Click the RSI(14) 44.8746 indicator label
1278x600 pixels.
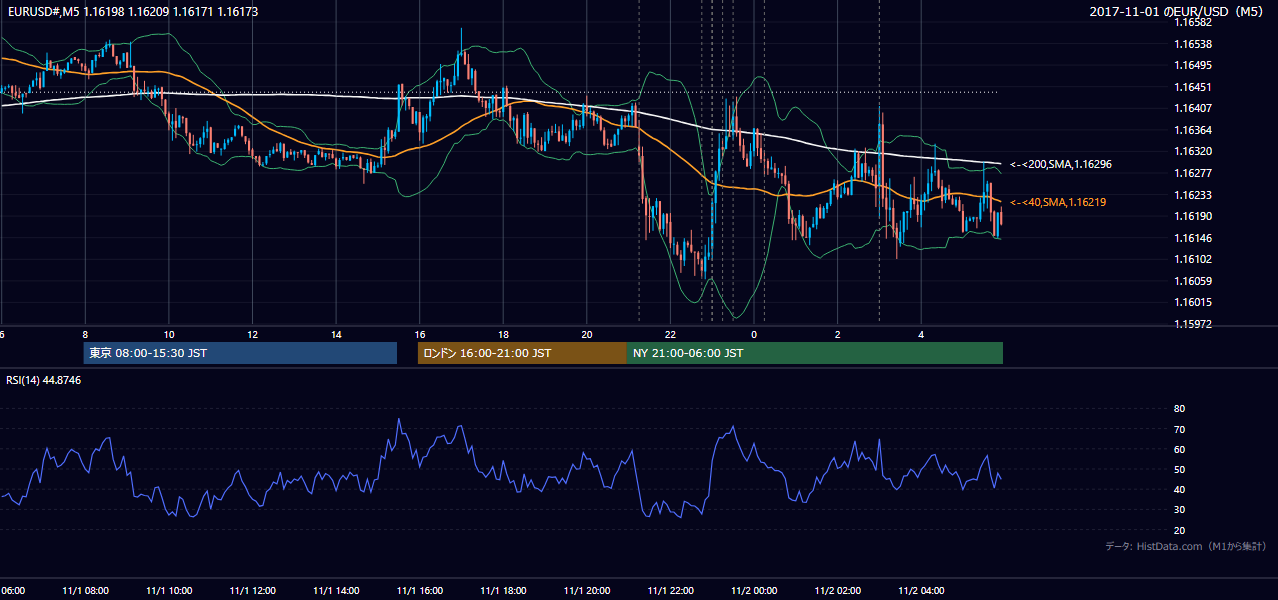[x=44, y=380]
